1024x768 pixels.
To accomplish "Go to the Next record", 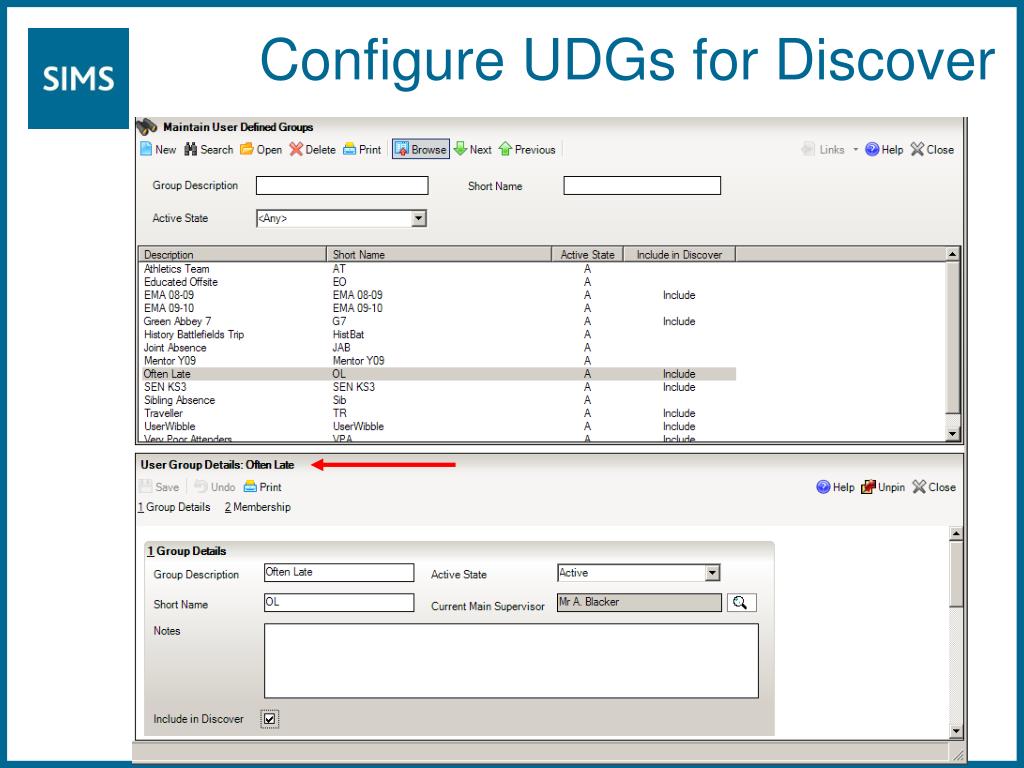I will (472, 150).
